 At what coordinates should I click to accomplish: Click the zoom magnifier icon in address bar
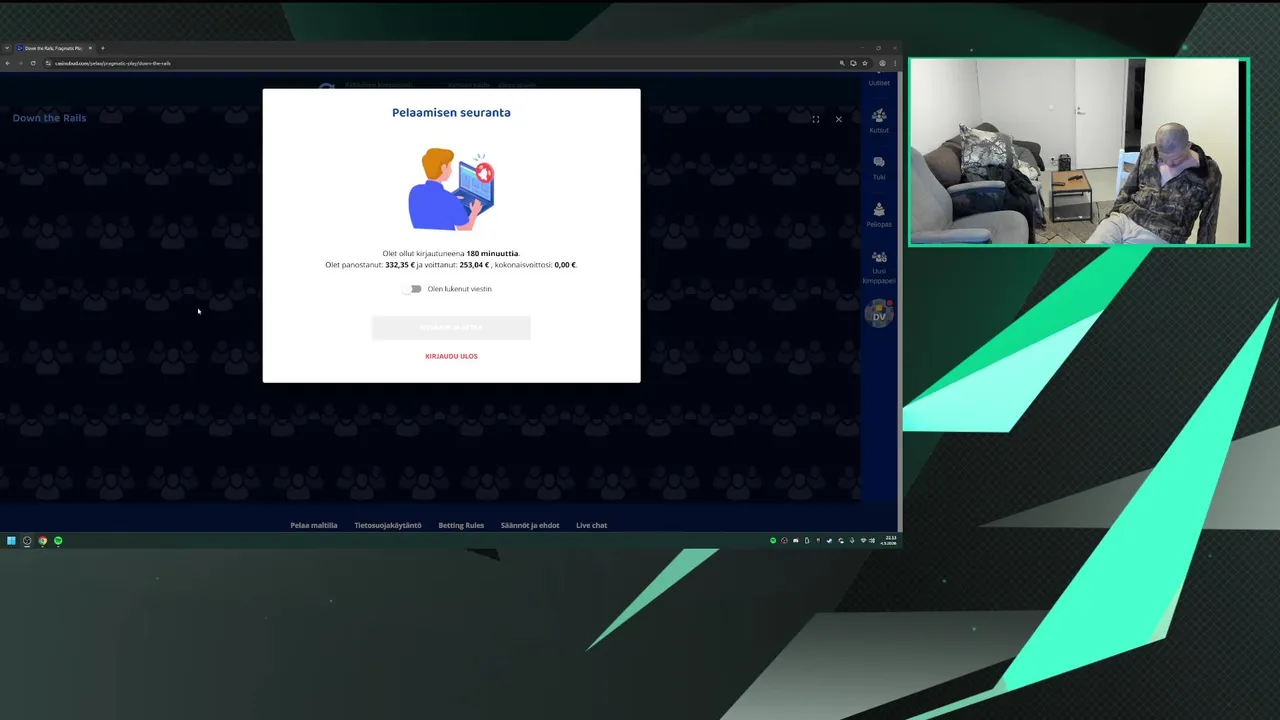(842, 63)
